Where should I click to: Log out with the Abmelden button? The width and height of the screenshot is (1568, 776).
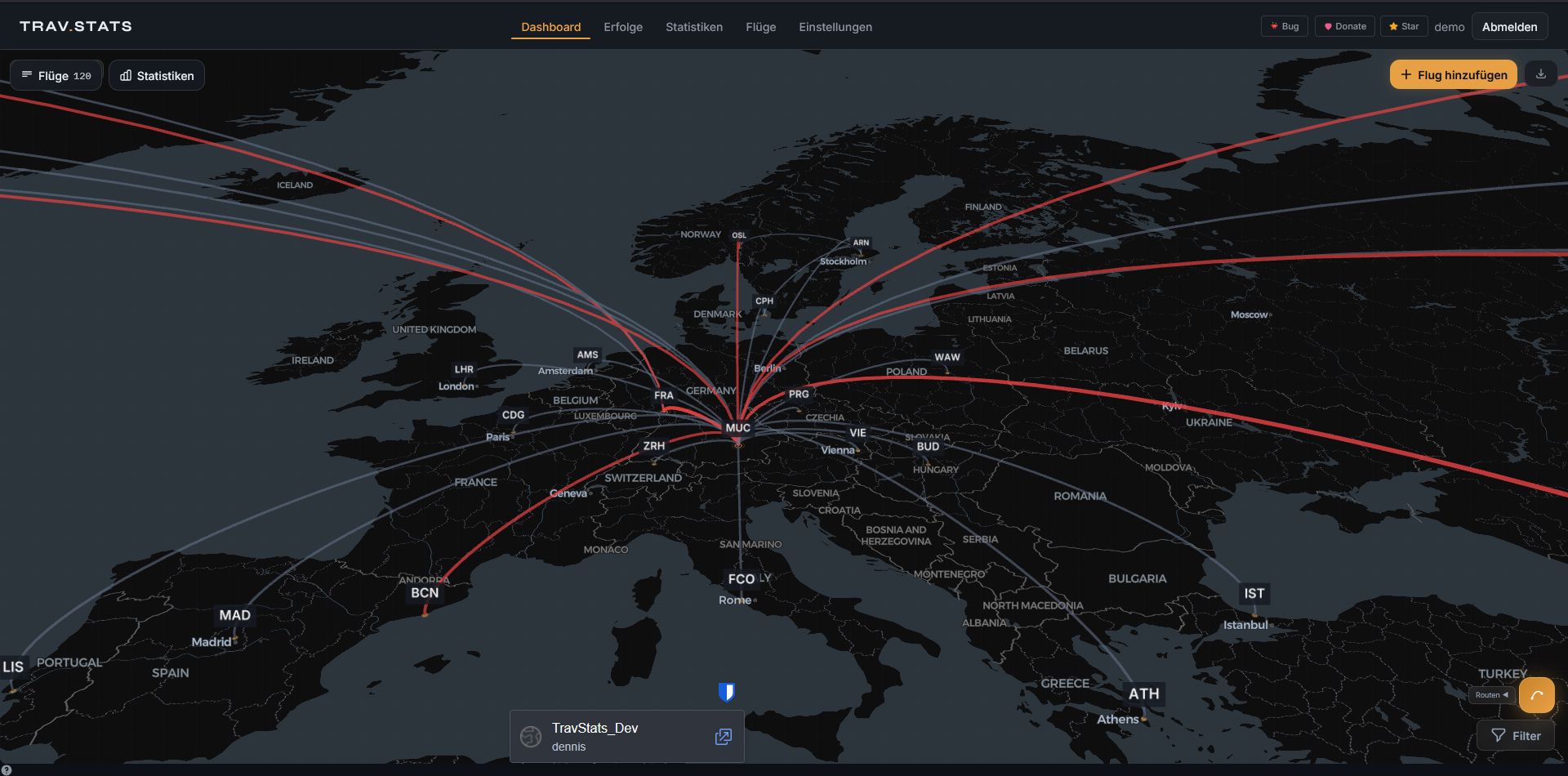(x=1509, y=27)
